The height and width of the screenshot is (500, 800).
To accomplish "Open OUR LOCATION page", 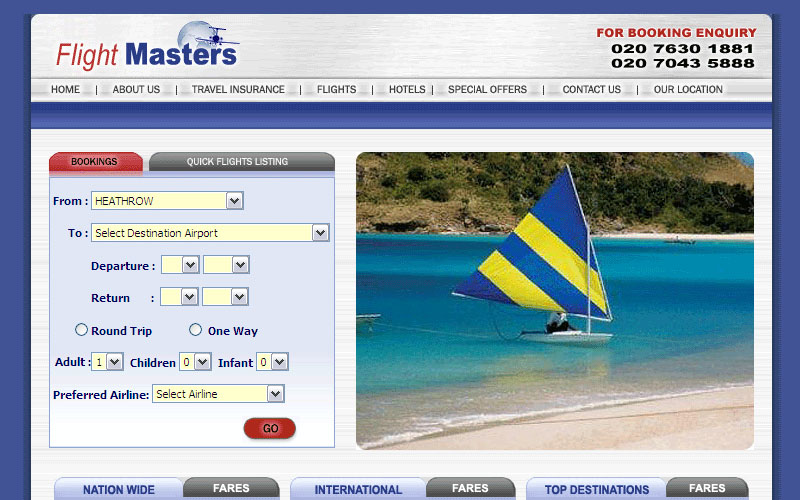I will 688,89.
